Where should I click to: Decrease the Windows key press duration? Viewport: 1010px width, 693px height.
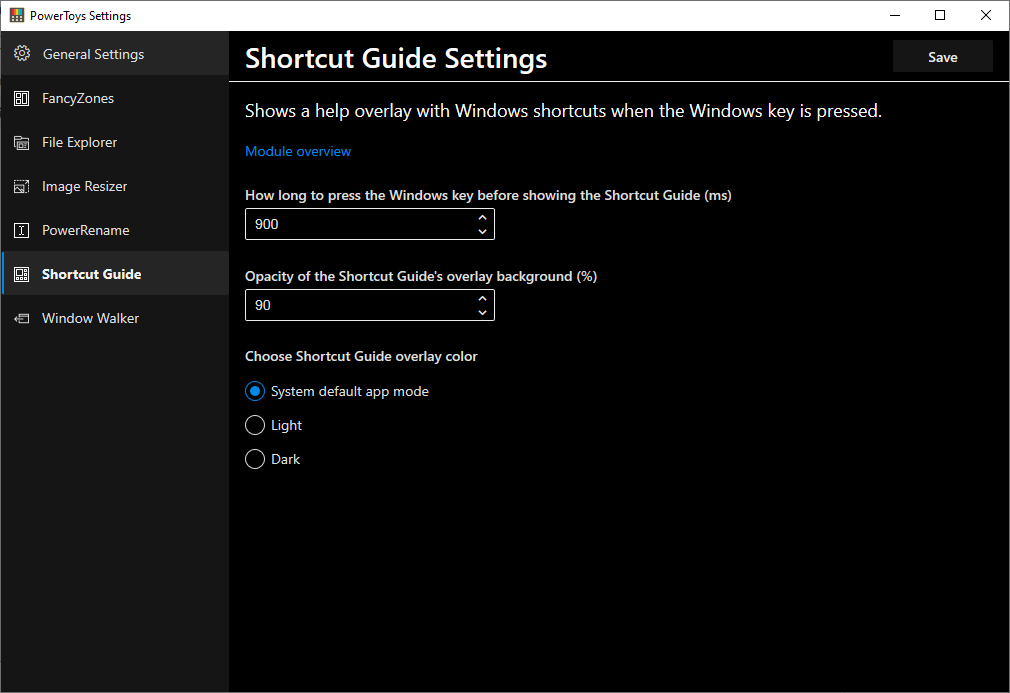(x=482, y=232)
